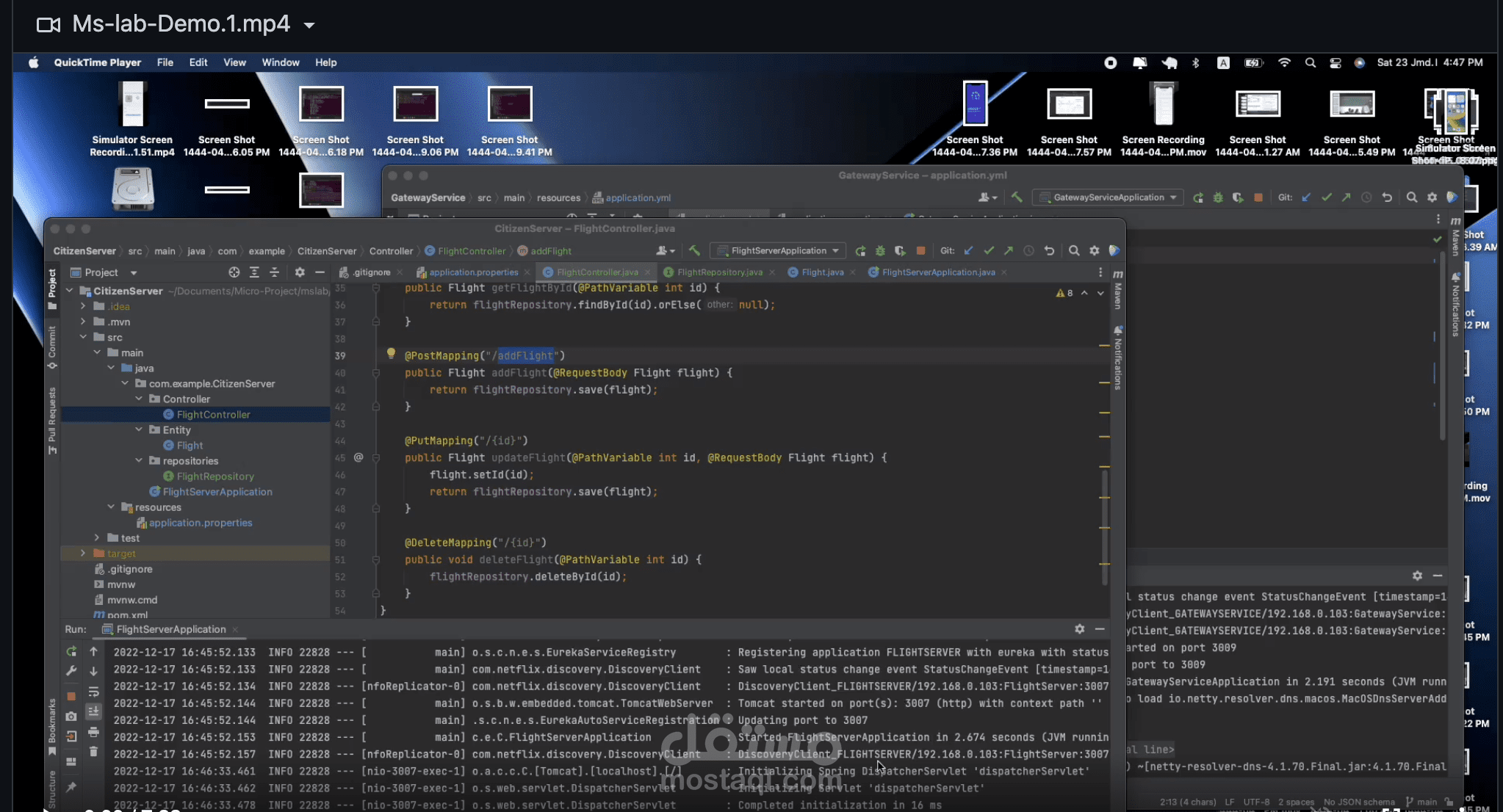Click Rerun icon in Run panel sidebar
This screenshot has height=812, width=1503.
tap(71, 651)
